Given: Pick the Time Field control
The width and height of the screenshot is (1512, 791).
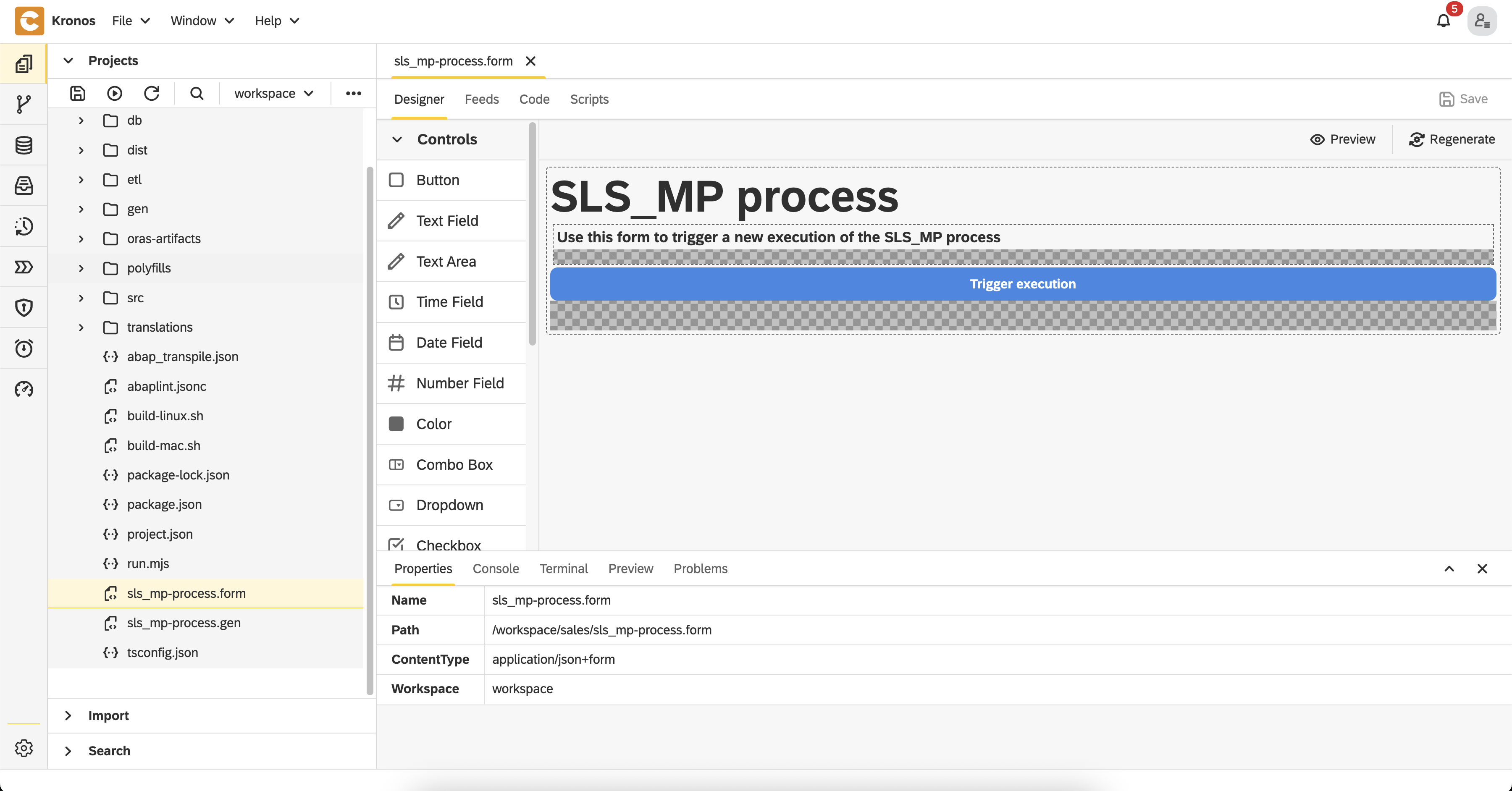Looking at the screenshot, I should (451, 301).
